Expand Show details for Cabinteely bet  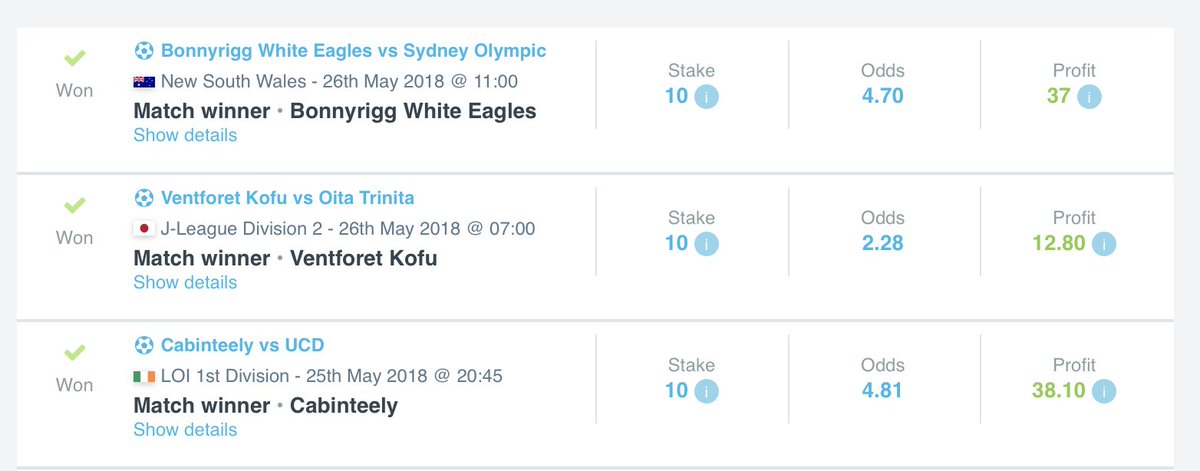(x=185, y=430)
